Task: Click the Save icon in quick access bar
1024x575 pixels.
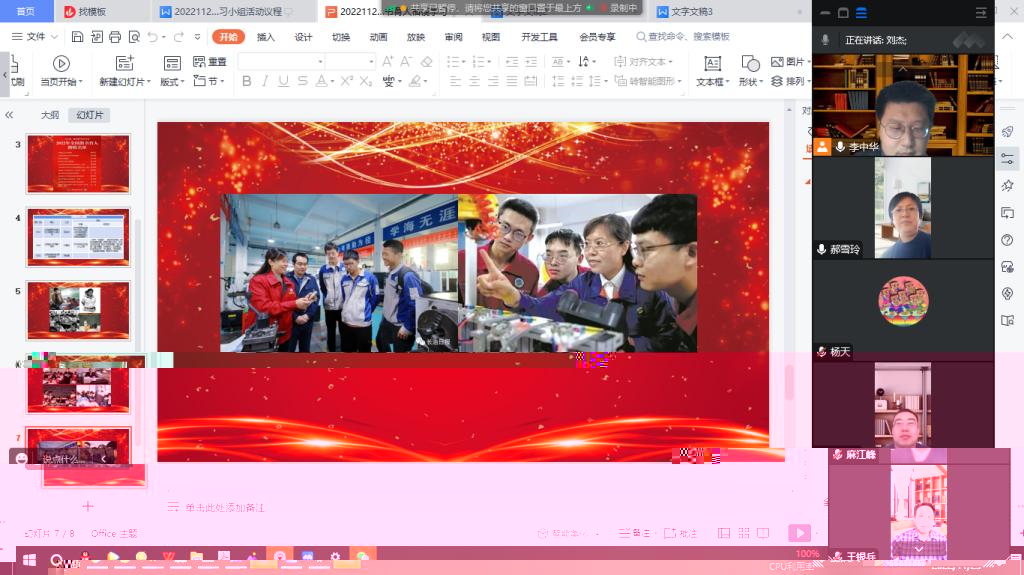Action: click(x=77, y=37)
